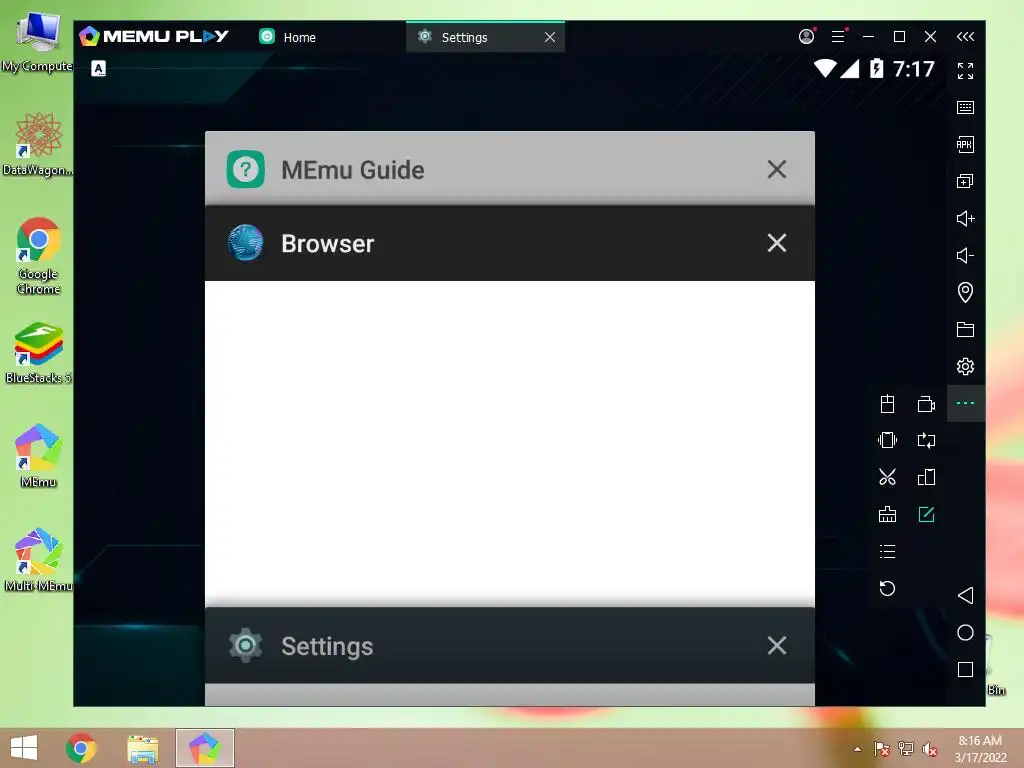The height and width of the screenshot is (768, 1024).
Task: Click the operations list icon
Action: 888,552
